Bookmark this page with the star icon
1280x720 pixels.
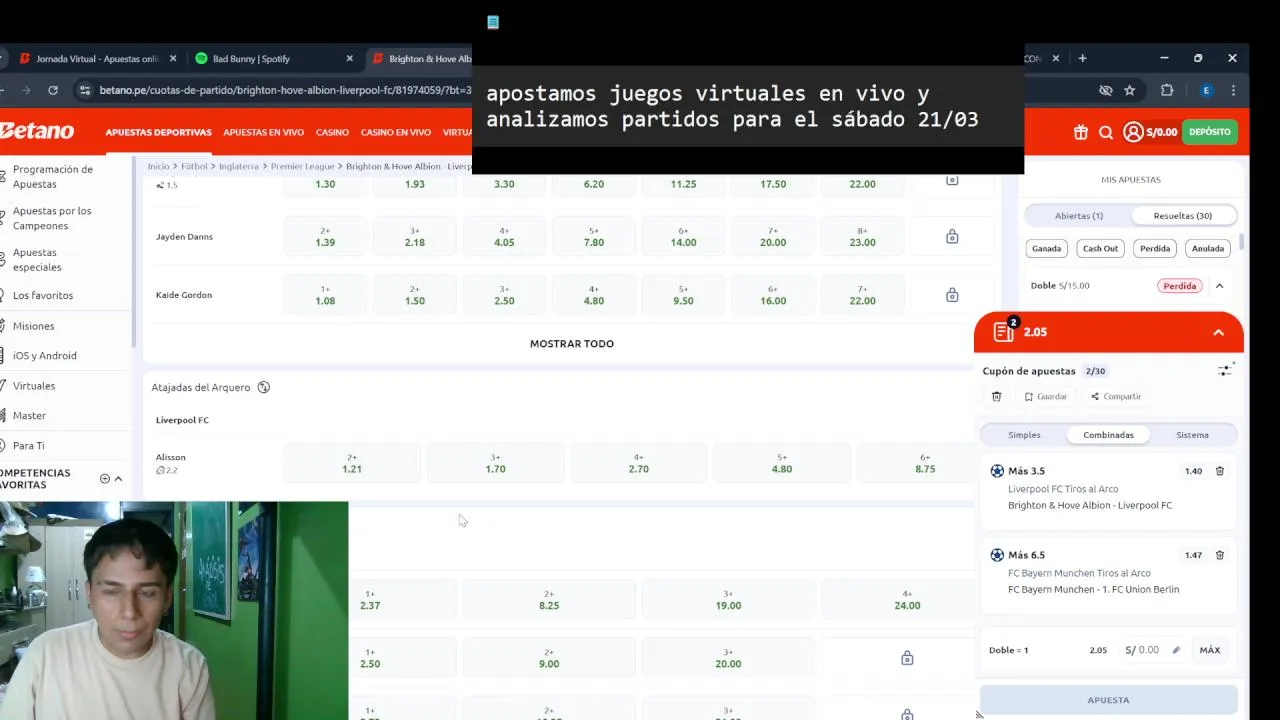tap(1129, 90)
